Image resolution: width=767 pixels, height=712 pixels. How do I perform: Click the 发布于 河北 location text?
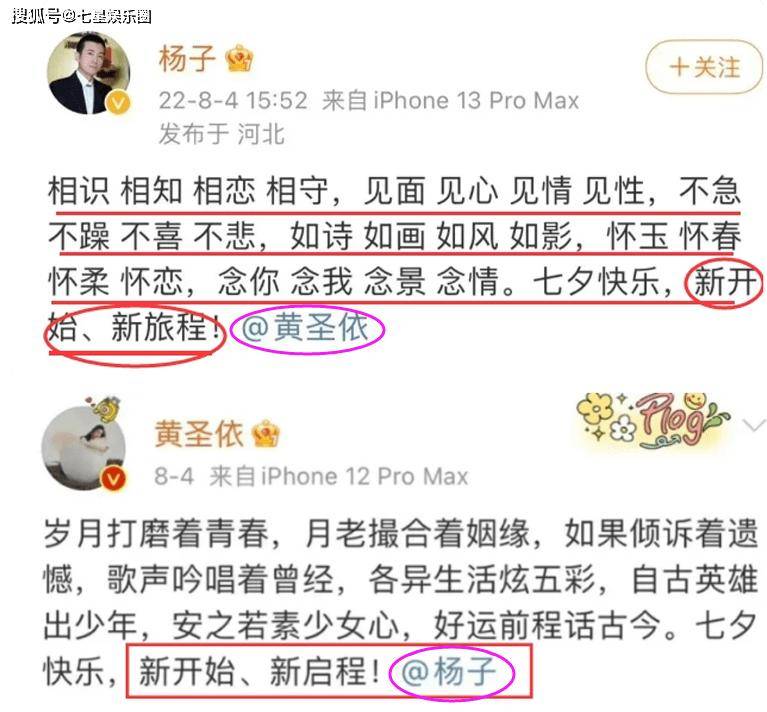click(222, 134)
